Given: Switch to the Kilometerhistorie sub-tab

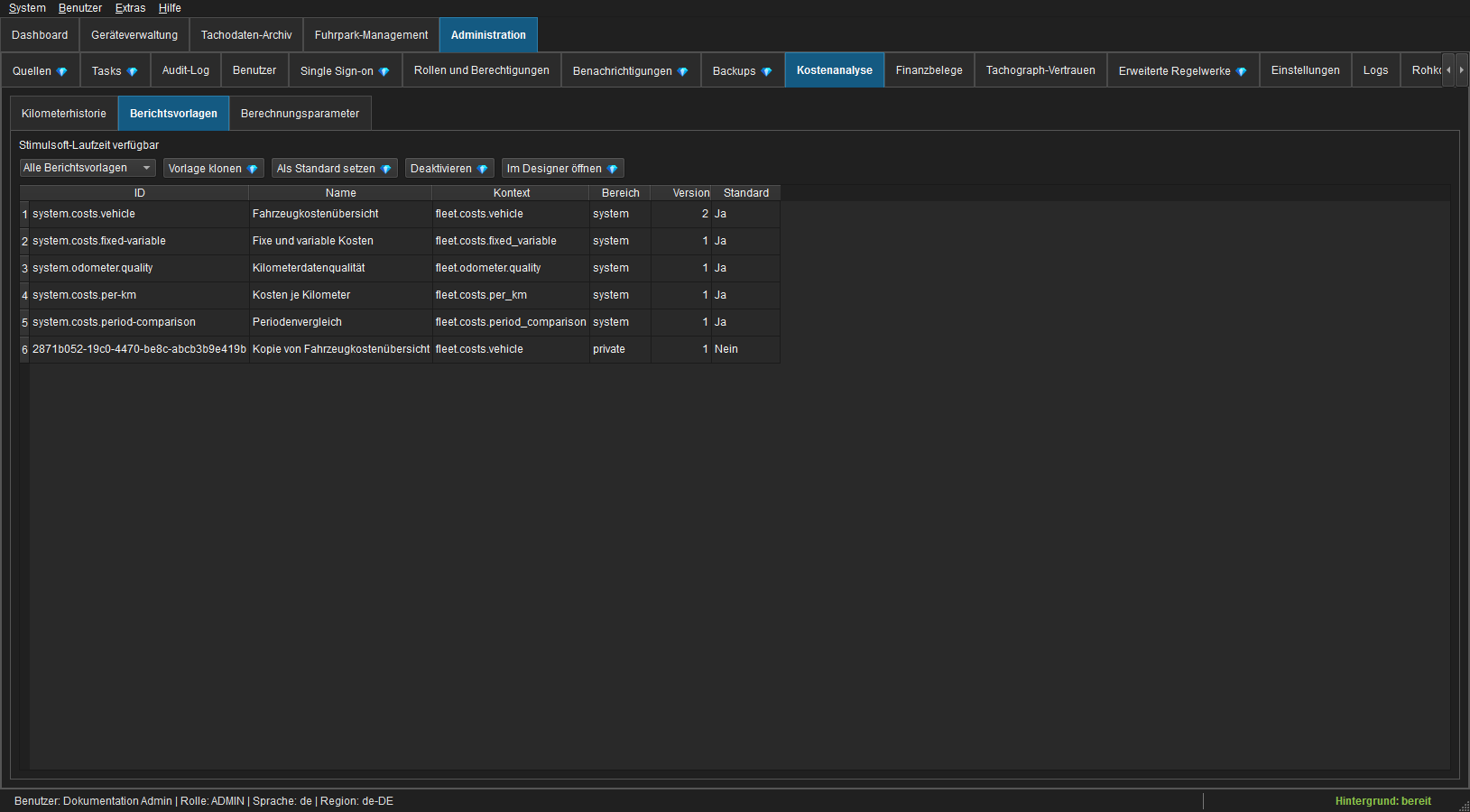Looking at the screenshot, I should (x=64, y=114).
